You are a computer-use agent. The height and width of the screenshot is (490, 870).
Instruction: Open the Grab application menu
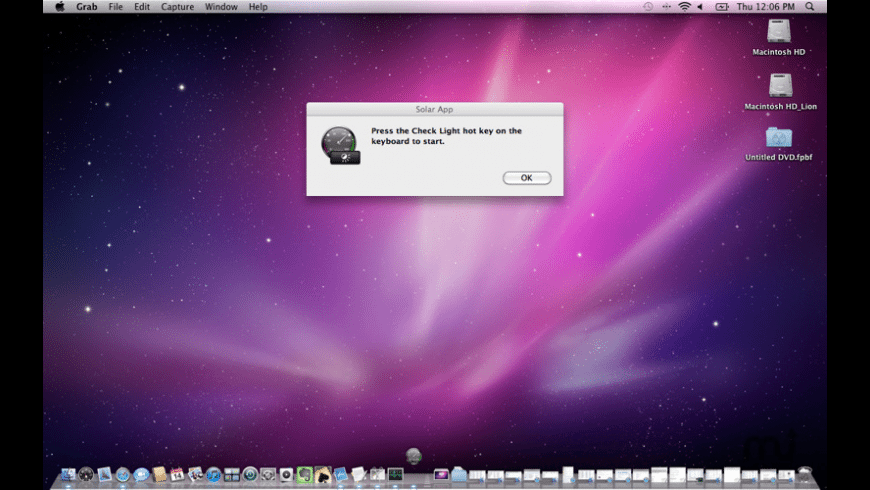pos(87,7)
